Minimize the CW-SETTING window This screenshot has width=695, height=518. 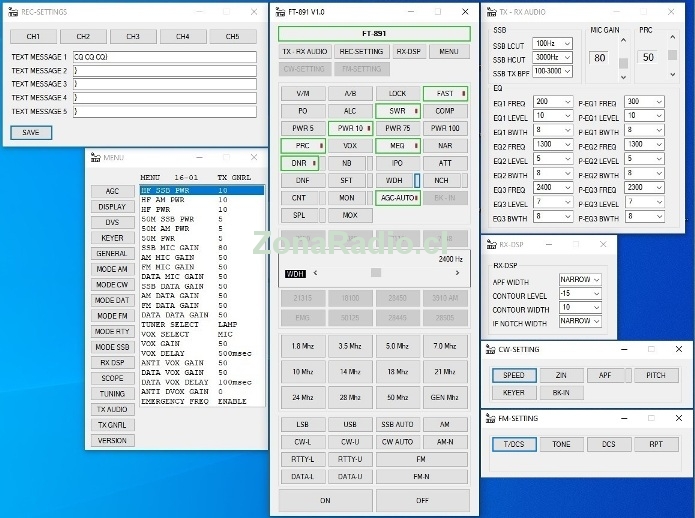(624, 349)
